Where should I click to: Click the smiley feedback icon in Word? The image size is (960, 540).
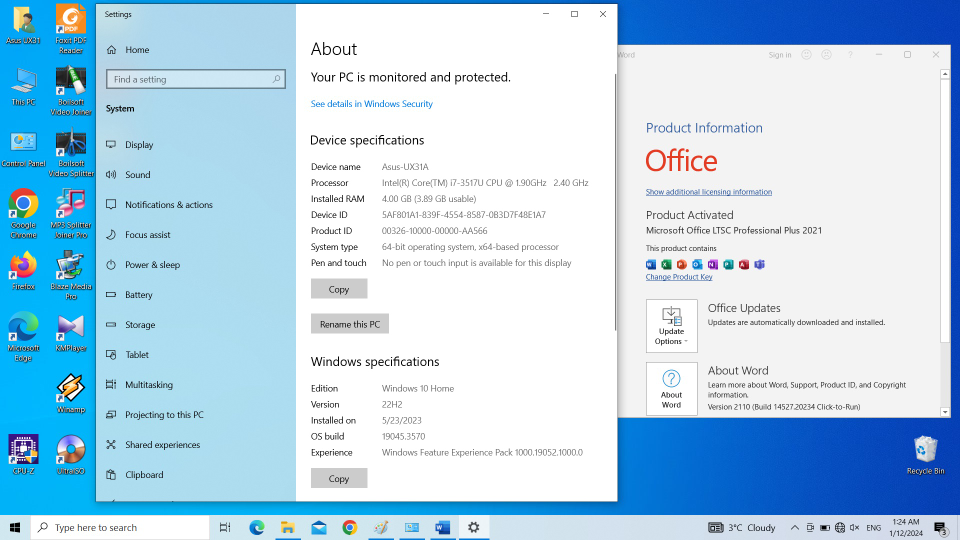click(806, 54)
